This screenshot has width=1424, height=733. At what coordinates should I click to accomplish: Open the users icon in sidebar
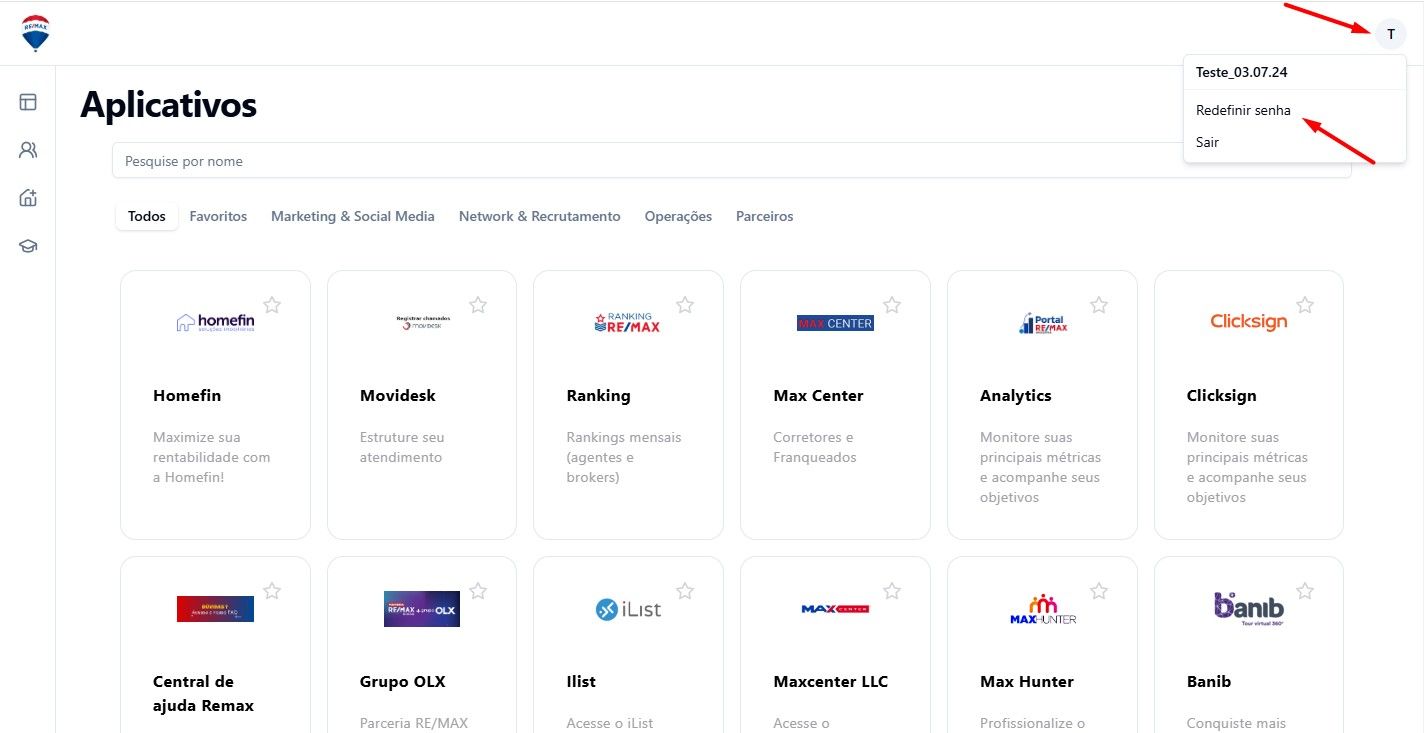28,150
